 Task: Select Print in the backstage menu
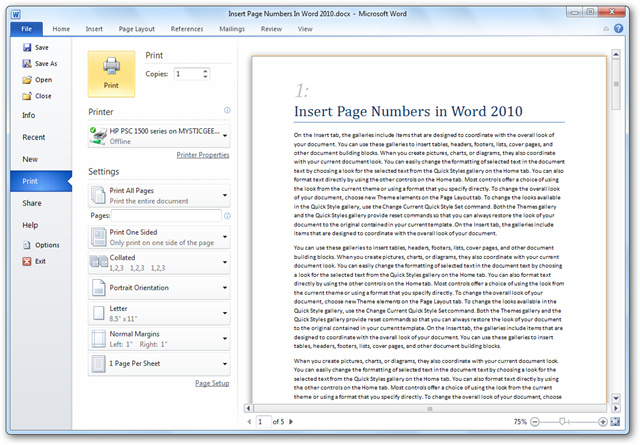tap(41, 181)
